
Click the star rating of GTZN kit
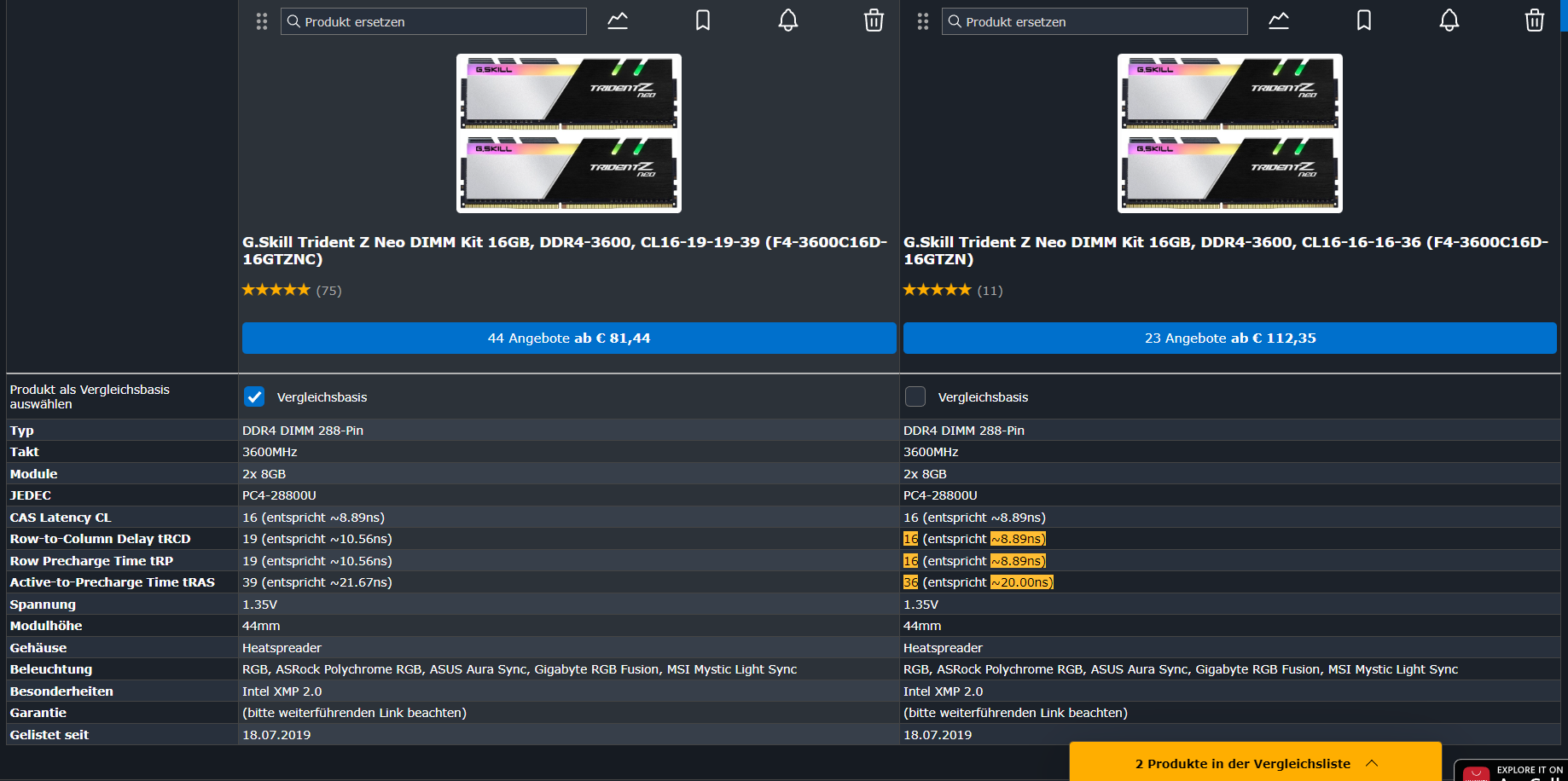pyautogui.click(x=937, y=290)
